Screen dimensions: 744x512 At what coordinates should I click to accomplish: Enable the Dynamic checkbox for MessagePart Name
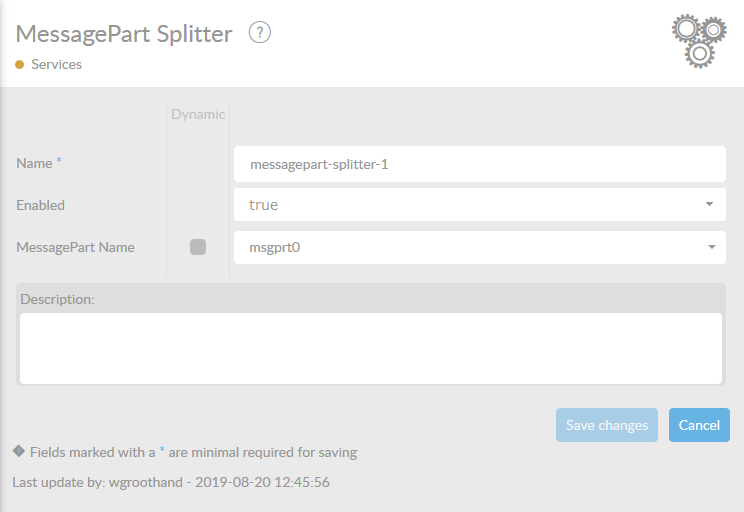click(198, 247)
